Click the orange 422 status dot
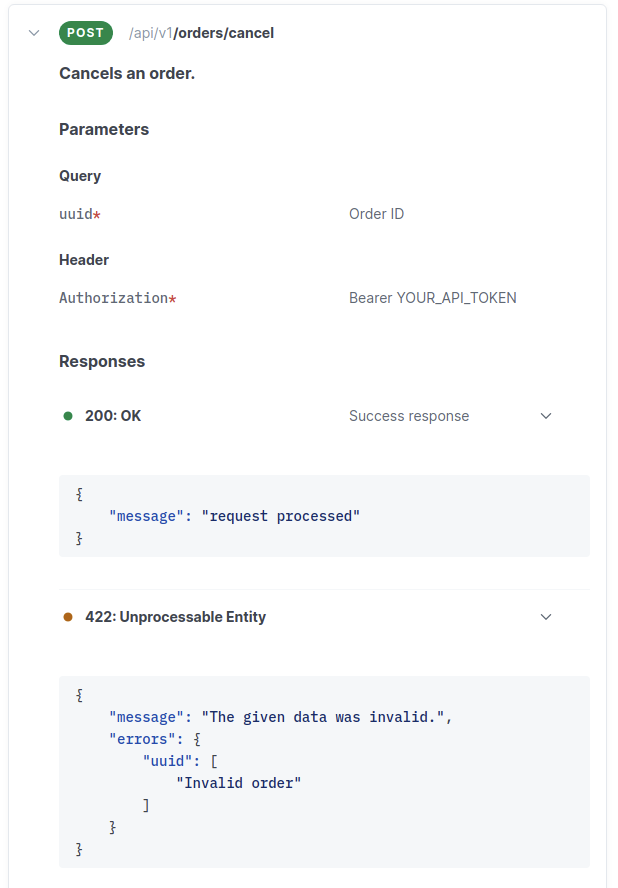Image resolution: width=618 pixels, height=888 pixels. coord(68,617)
